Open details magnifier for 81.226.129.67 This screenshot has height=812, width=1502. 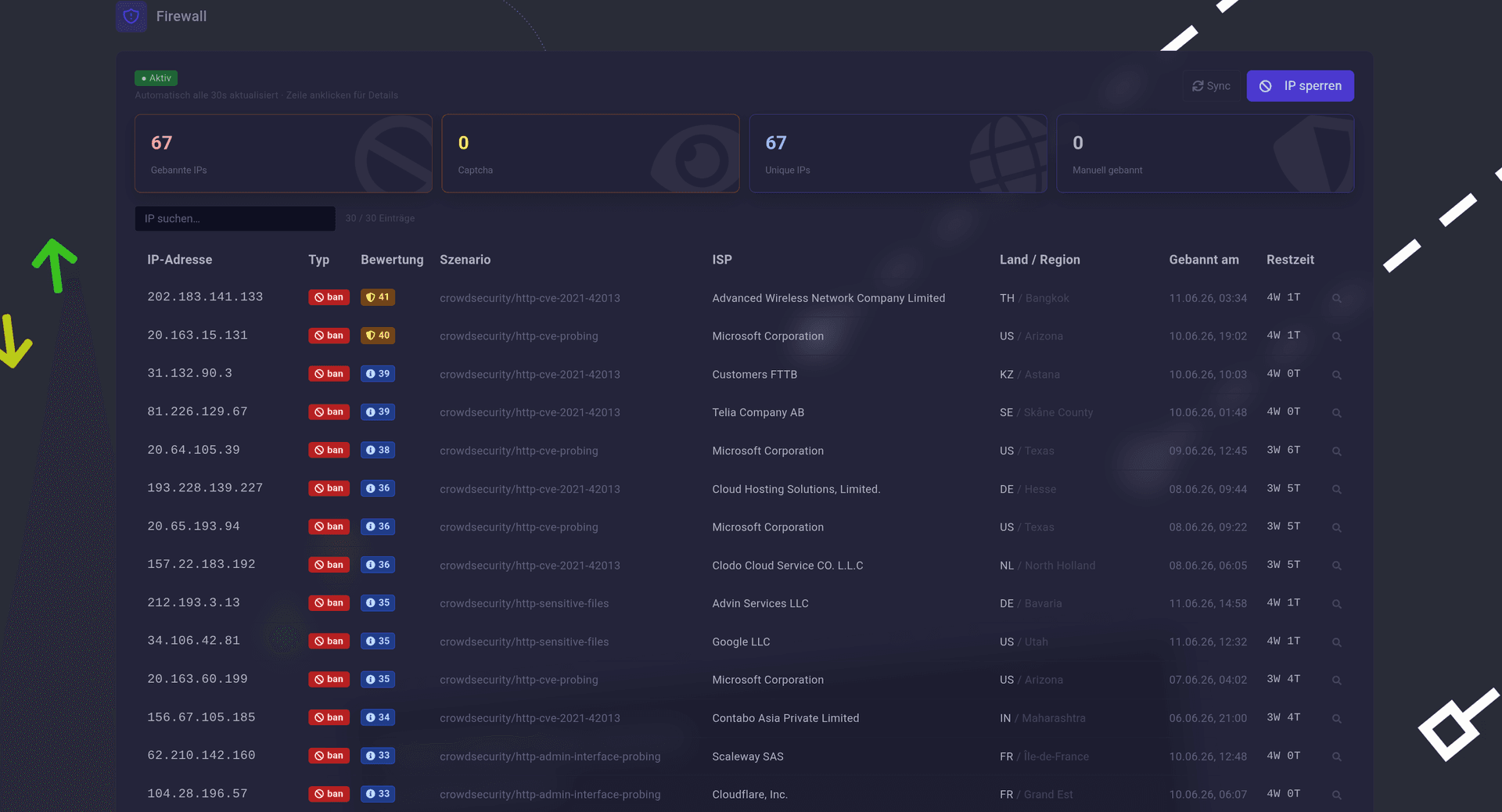[x=1337, y=412]
